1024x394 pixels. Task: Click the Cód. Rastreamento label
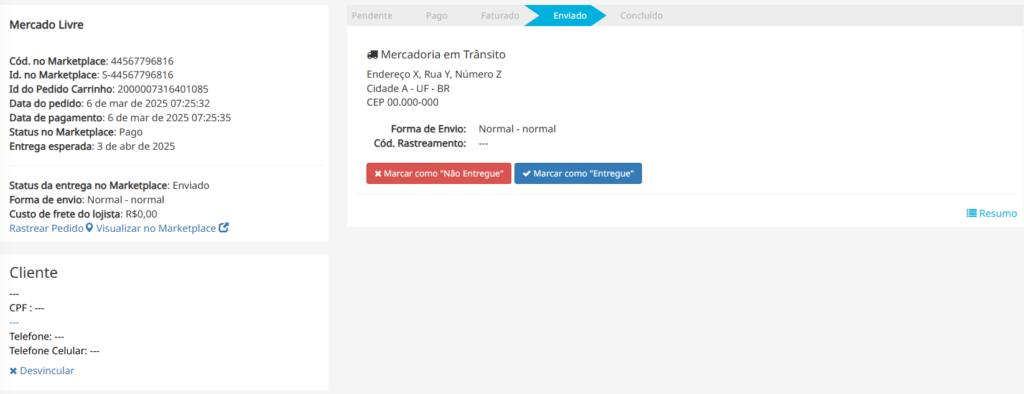[420, 143]
